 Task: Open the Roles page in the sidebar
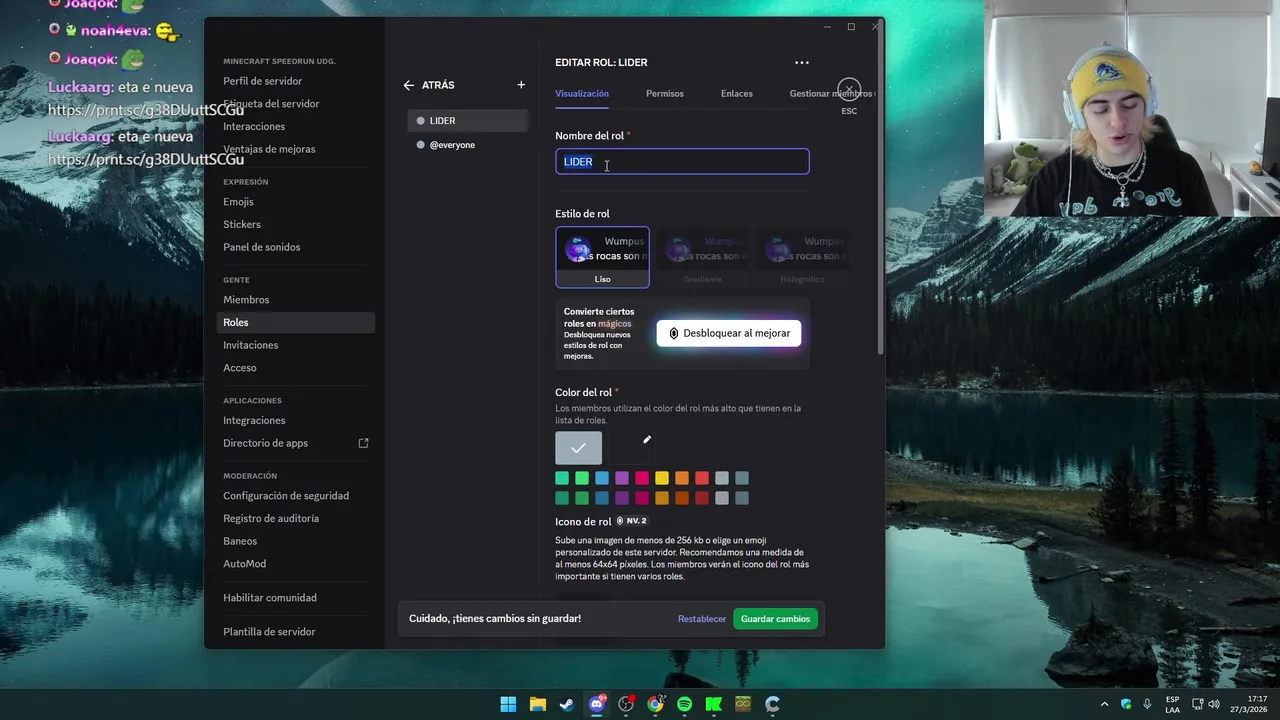[296, 322]
